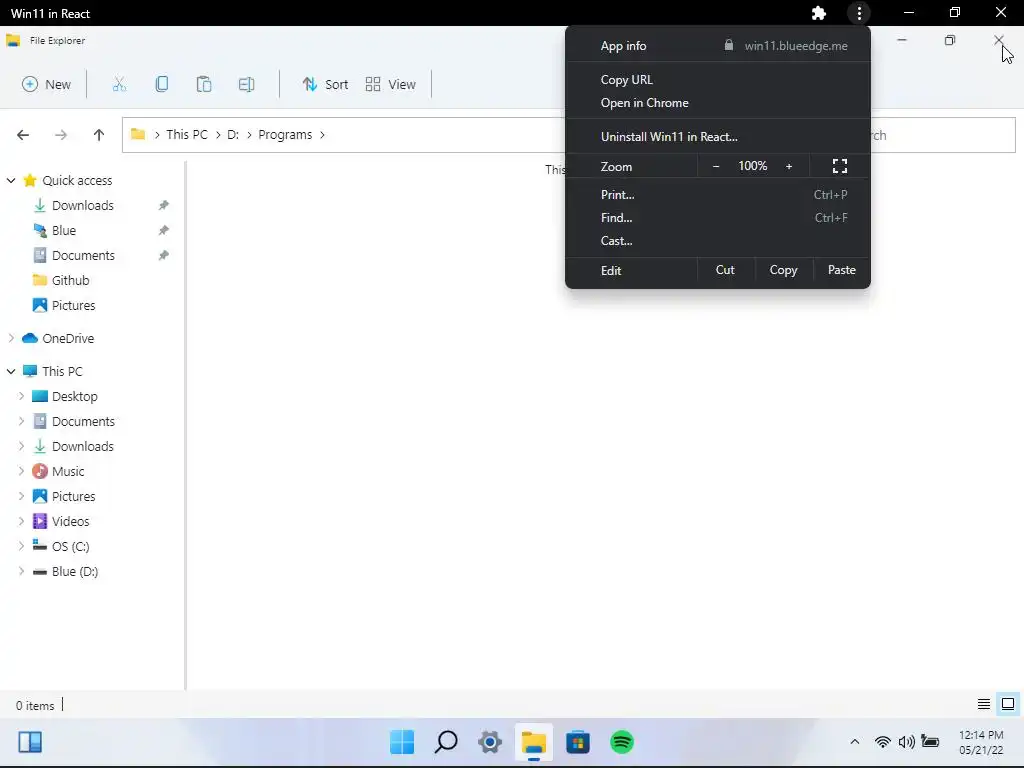Choose Print from the menu
Viewport: 1024px width, 768px height.
point(718,195)
